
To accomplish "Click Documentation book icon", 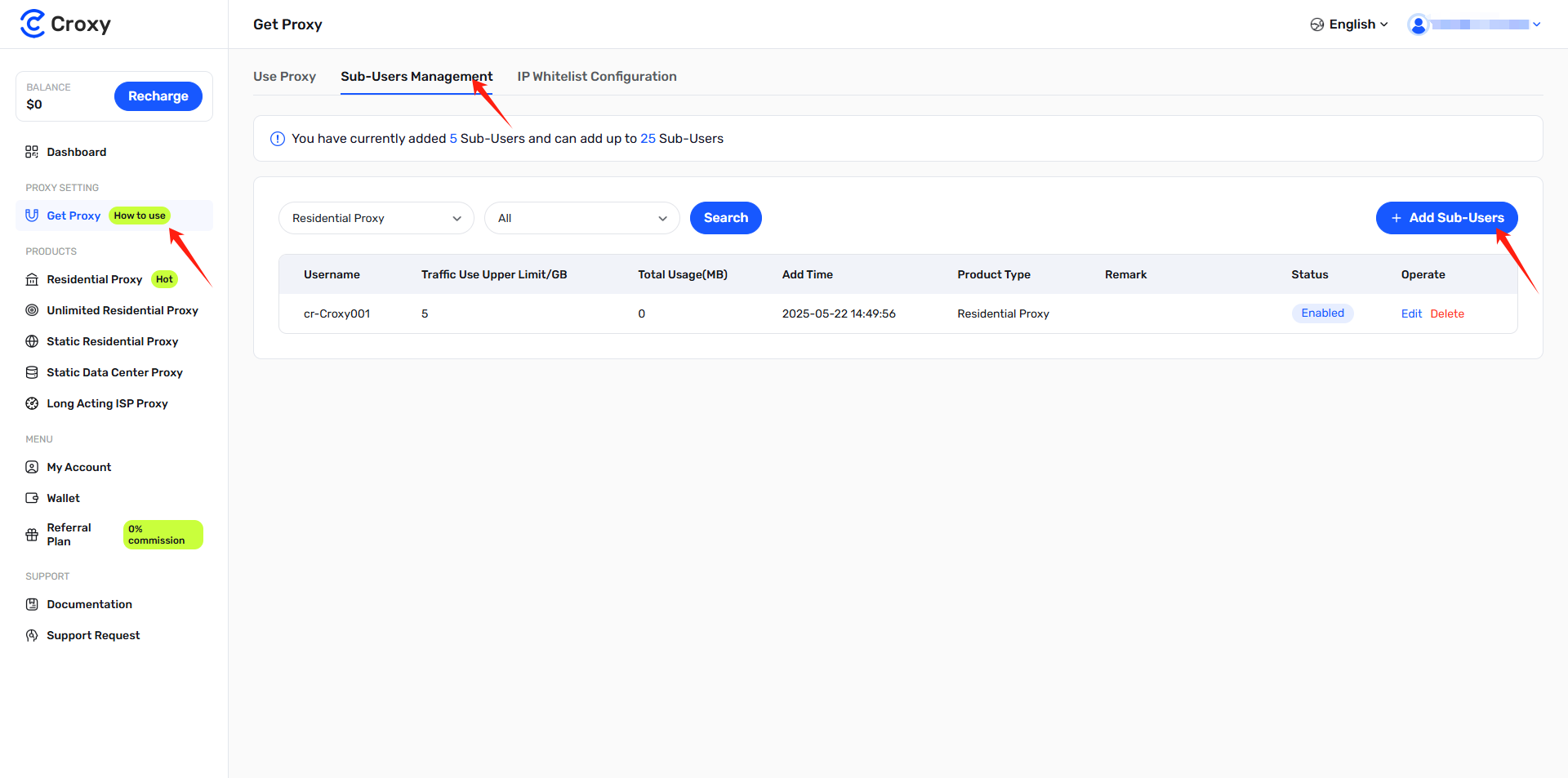I will pos(32,604).
